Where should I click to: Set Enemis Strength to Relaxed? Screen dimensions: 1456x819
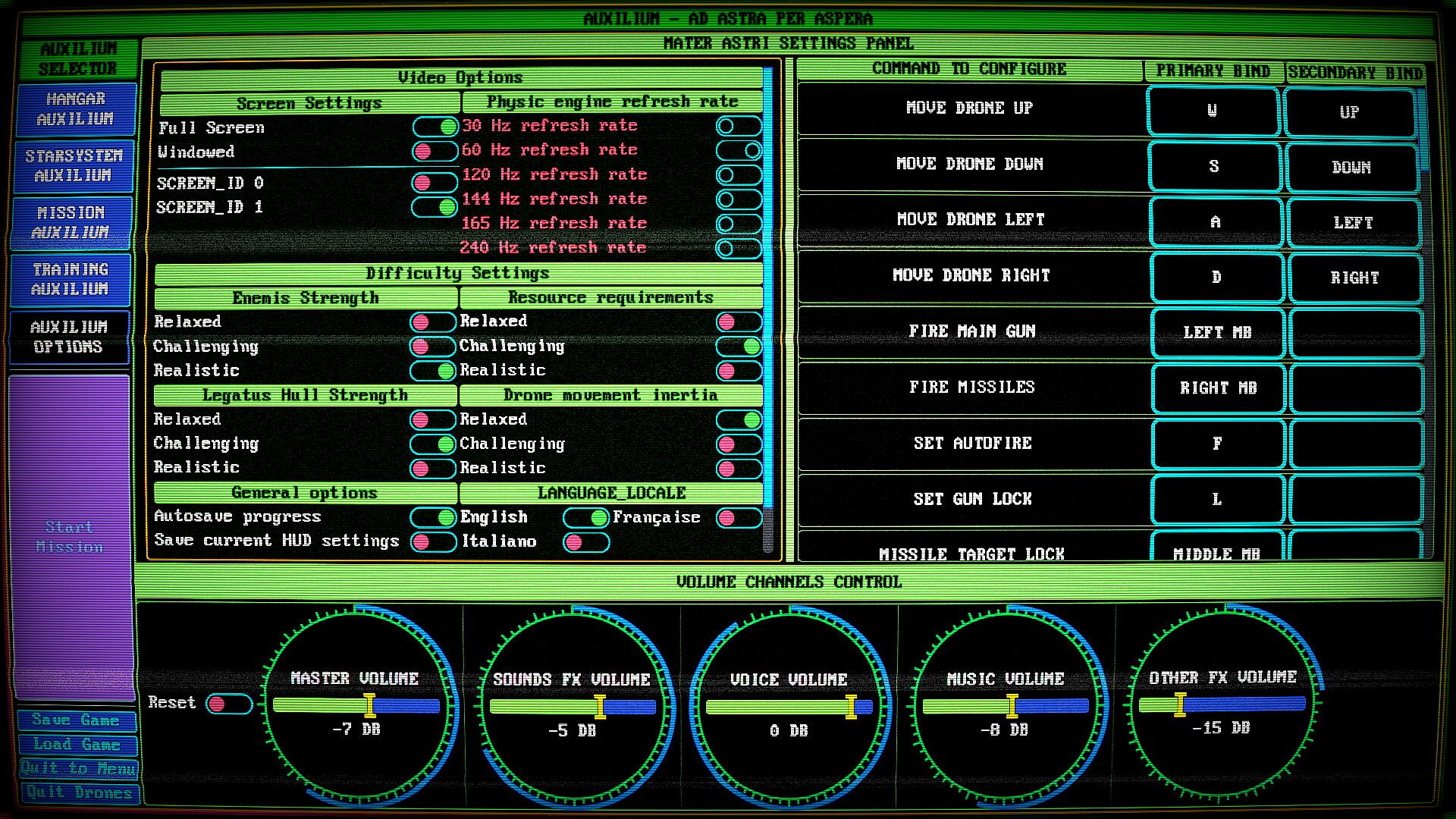coord(432,322)
